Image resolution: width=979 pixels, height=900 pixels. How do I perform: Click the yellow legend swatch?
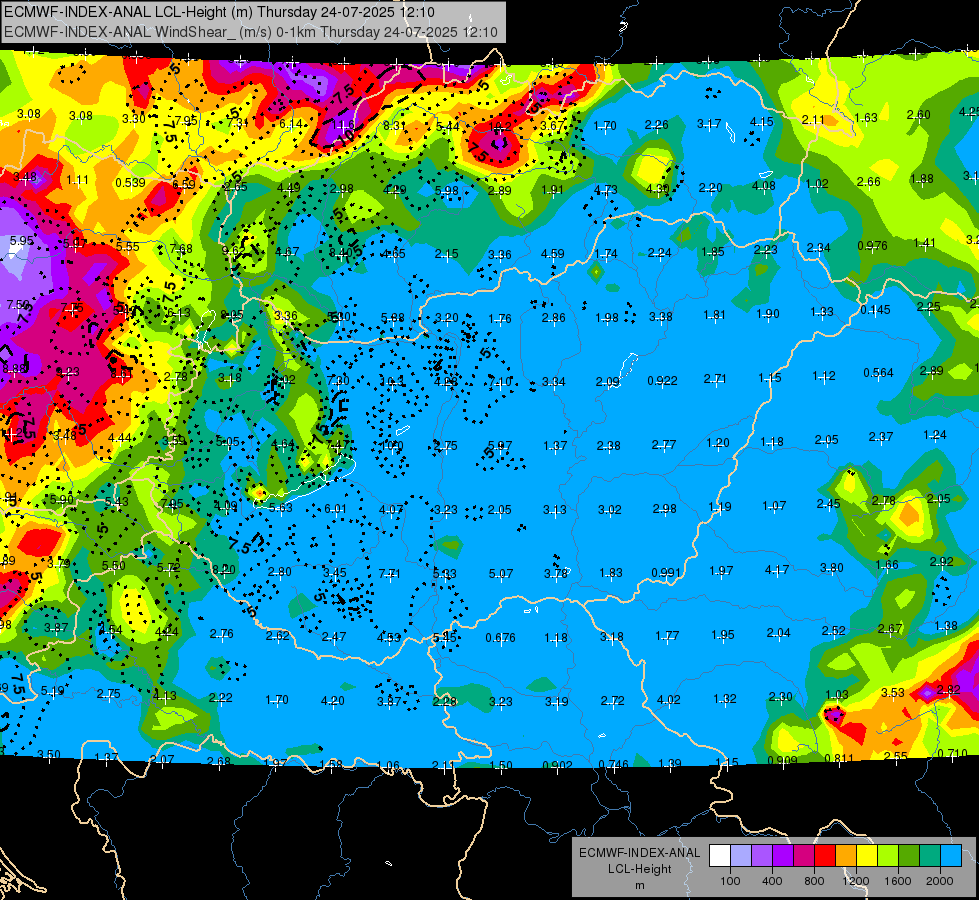tap(867, 856)
